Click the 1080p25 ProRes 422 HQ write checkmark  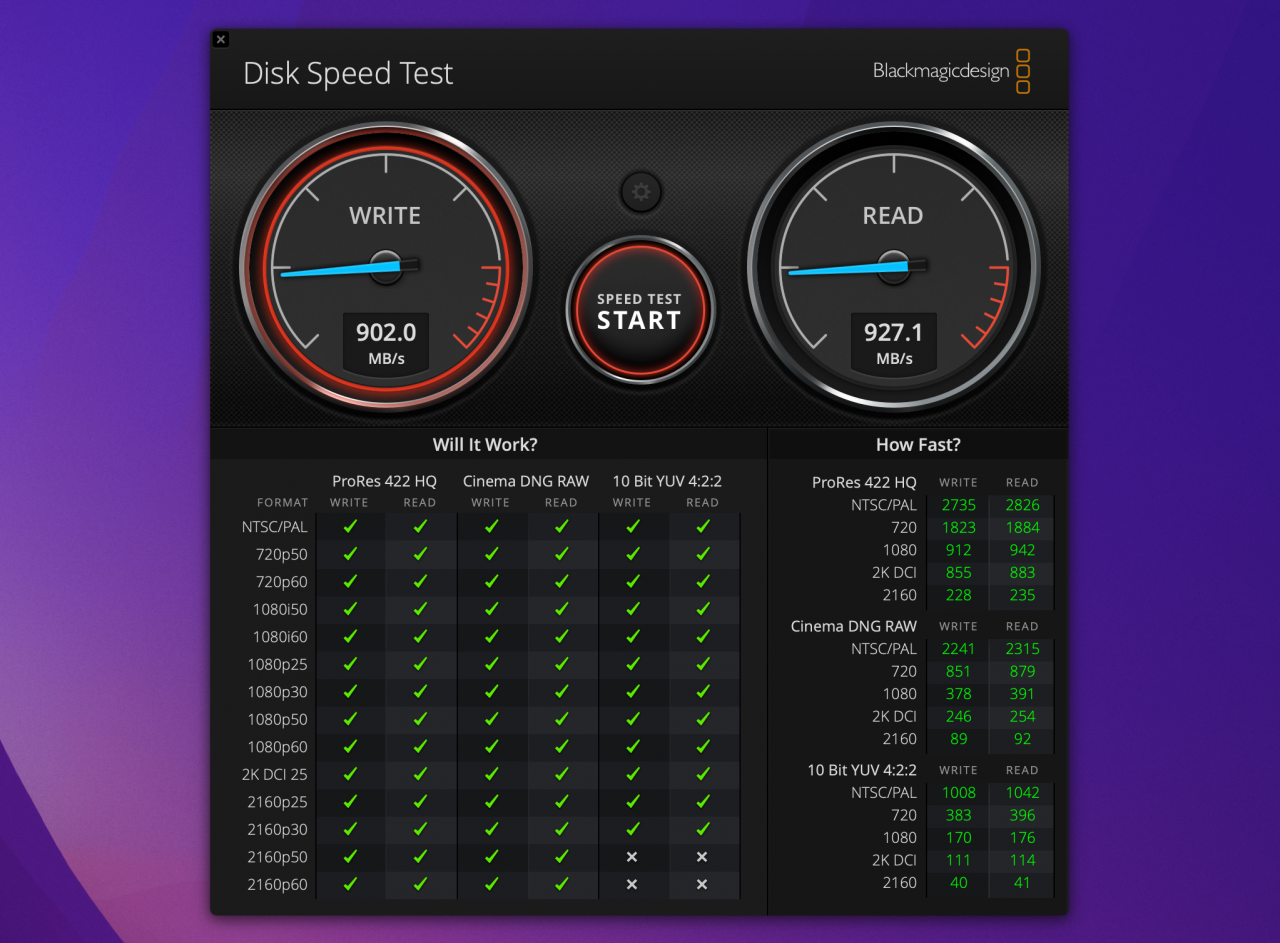coord(350,664)
